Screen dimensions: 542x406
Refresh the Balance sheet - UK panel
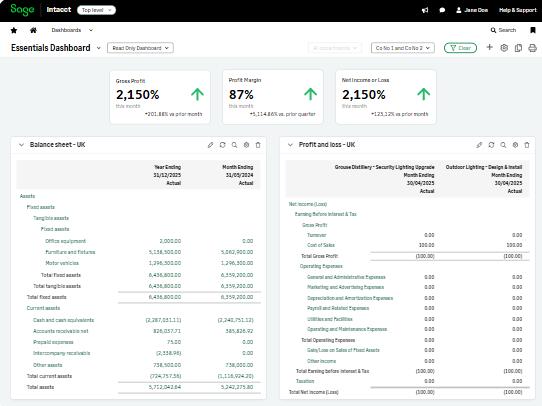coord(223,145)
